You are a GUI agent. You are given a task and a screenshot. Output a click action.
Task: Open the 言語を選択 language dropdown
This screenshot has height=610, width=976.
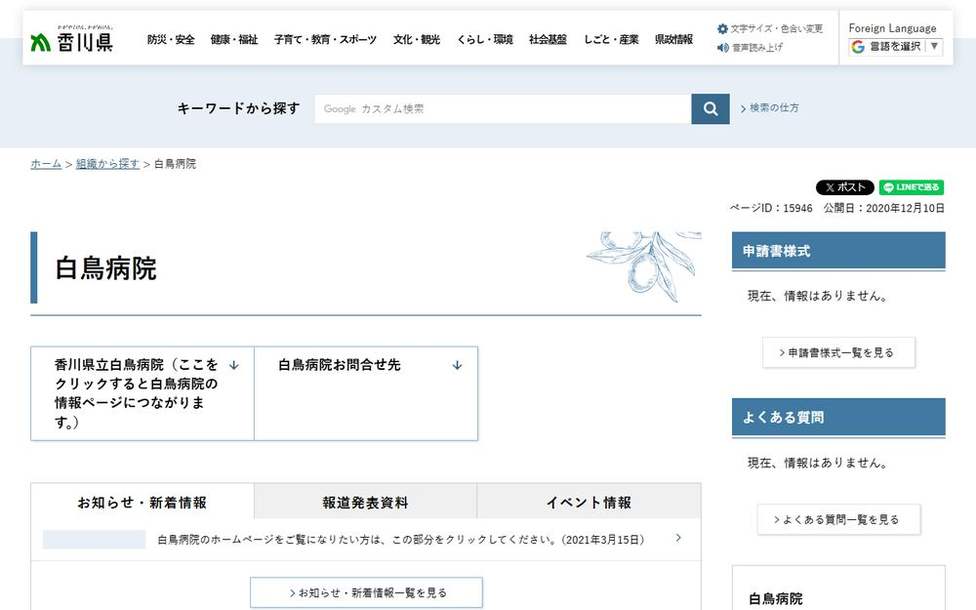(x=896, y=47)
